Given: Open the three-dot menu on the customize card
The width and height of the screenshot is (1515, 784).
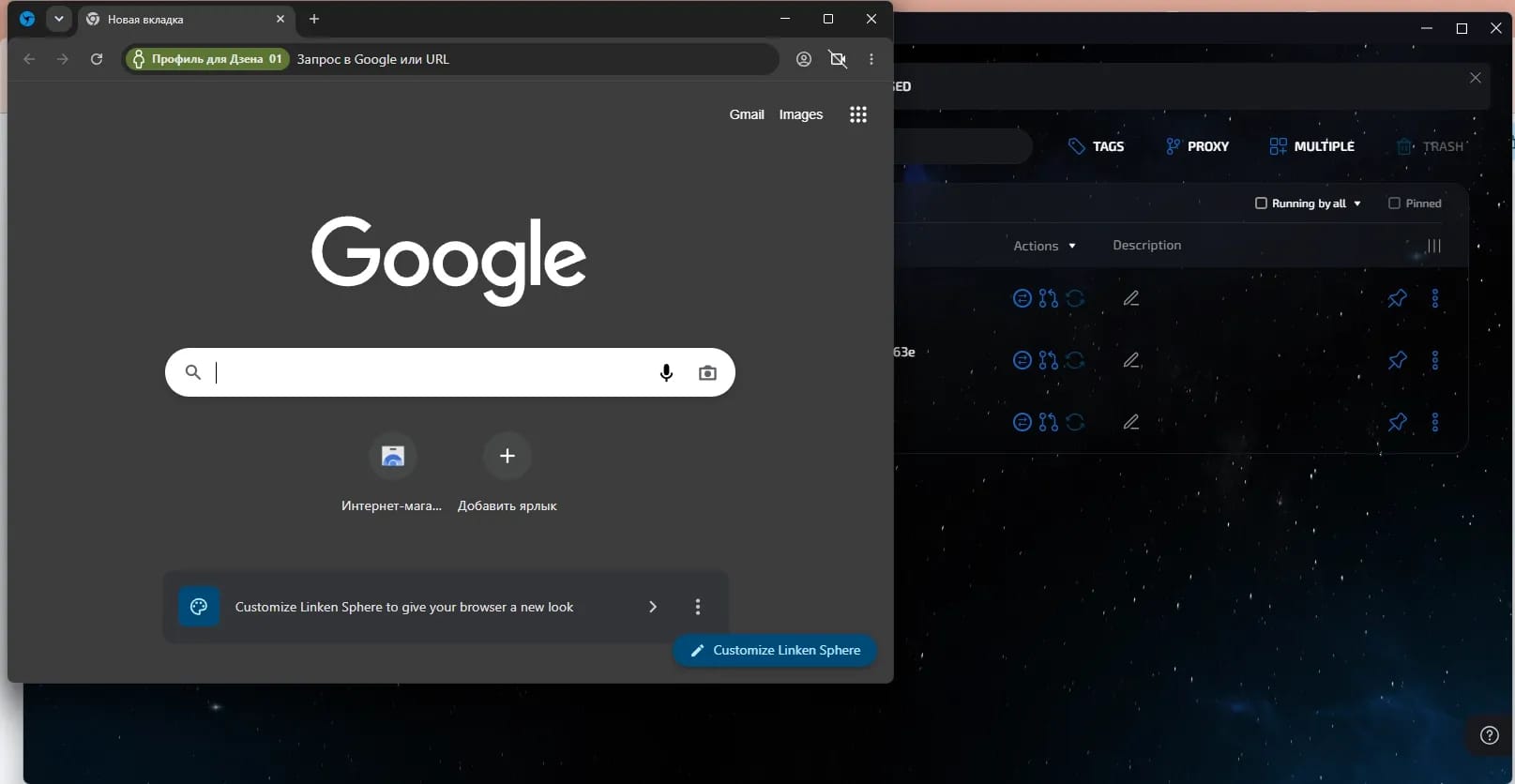Looking at the screenshot, I should [x=698, y=607].
